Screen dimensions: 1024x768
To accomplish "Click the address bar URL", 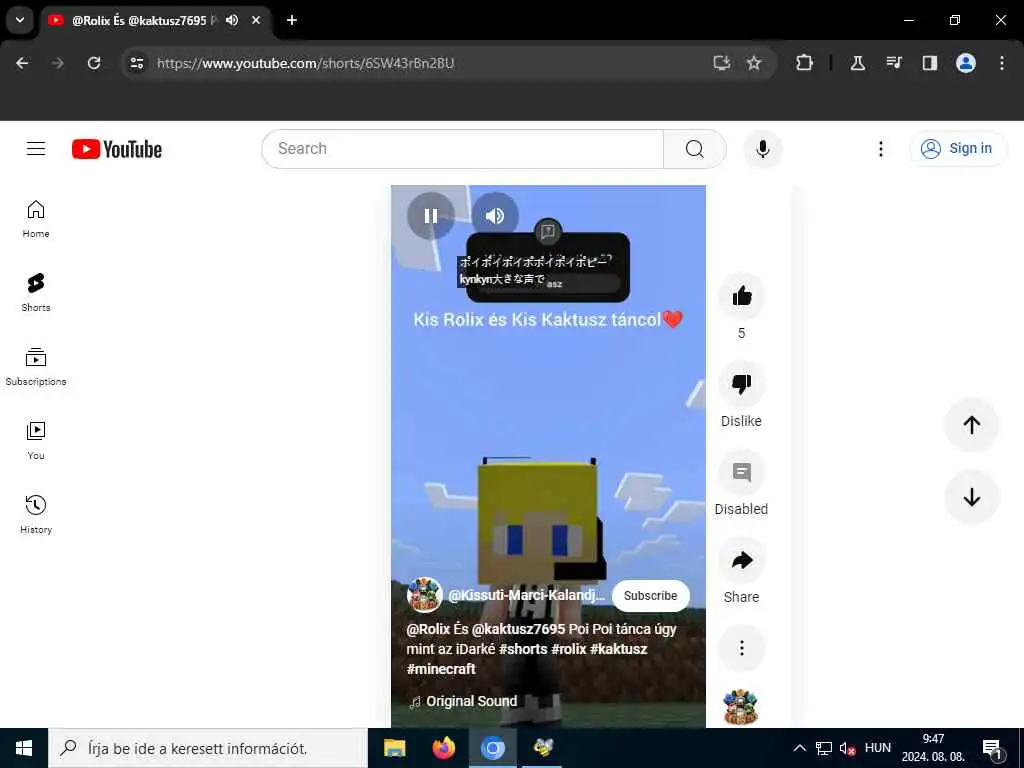I will click(306, 63).
